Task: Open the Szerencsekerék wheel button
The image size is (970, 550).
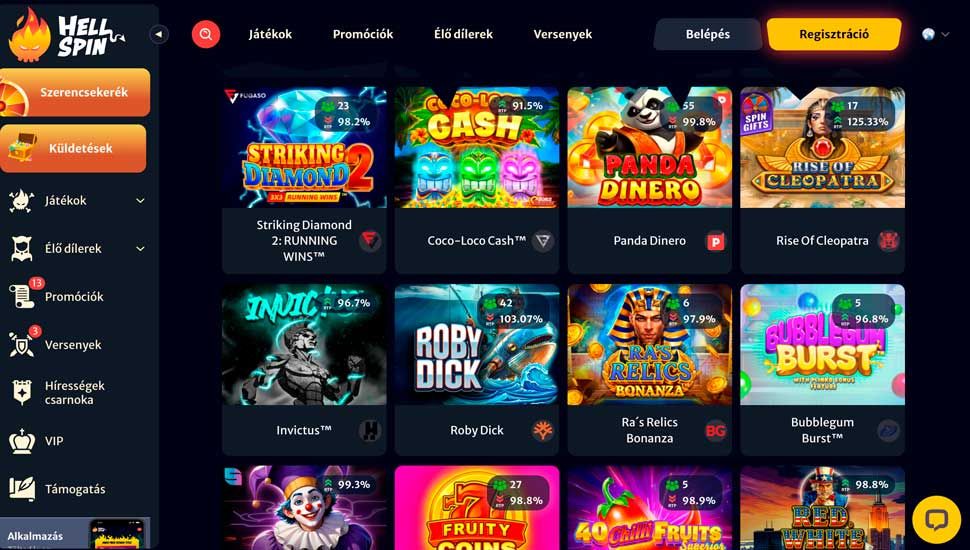Action: coord(75,92)
